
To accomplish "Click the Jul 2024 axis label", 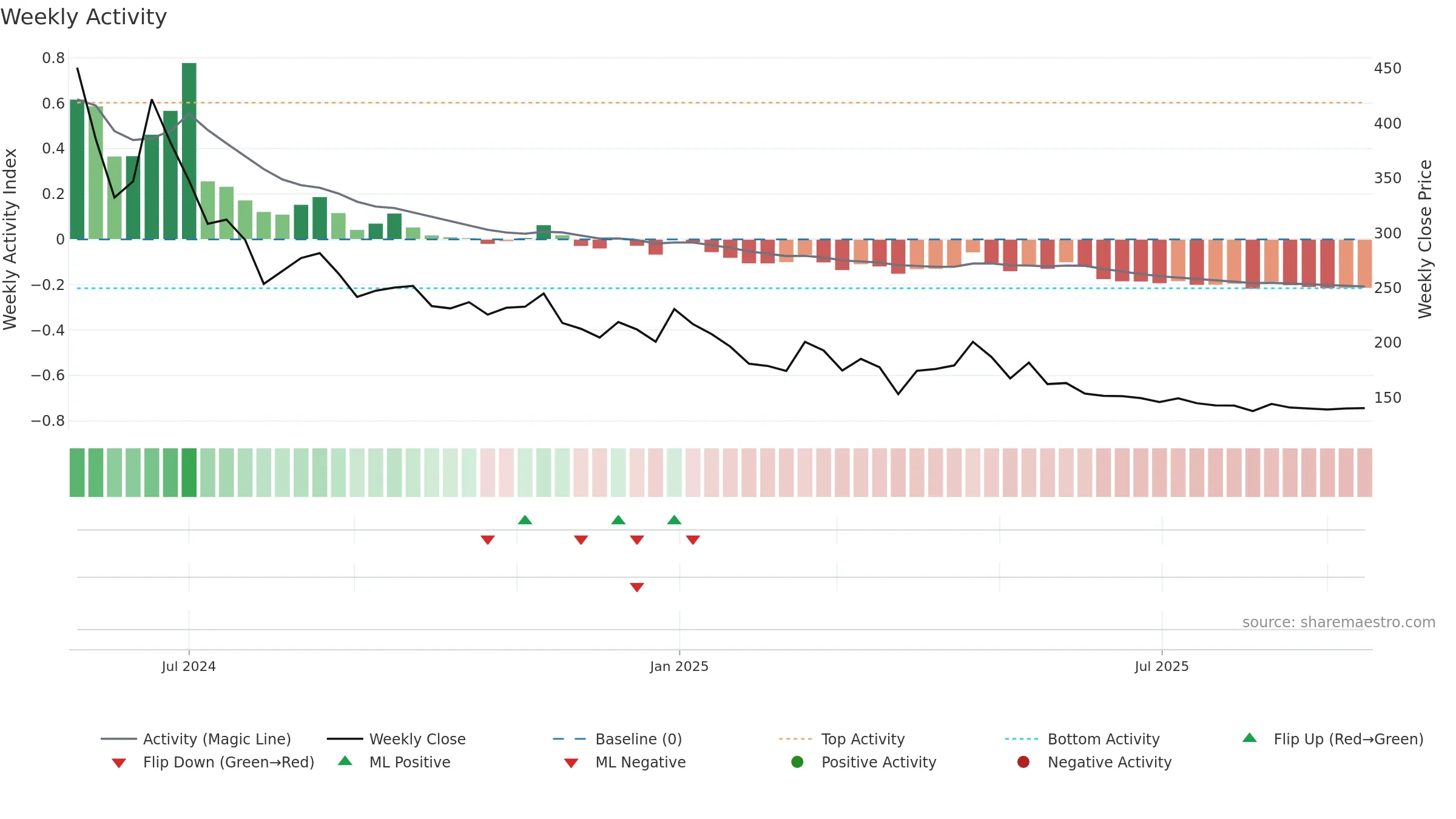I will [x=189, y=666].
